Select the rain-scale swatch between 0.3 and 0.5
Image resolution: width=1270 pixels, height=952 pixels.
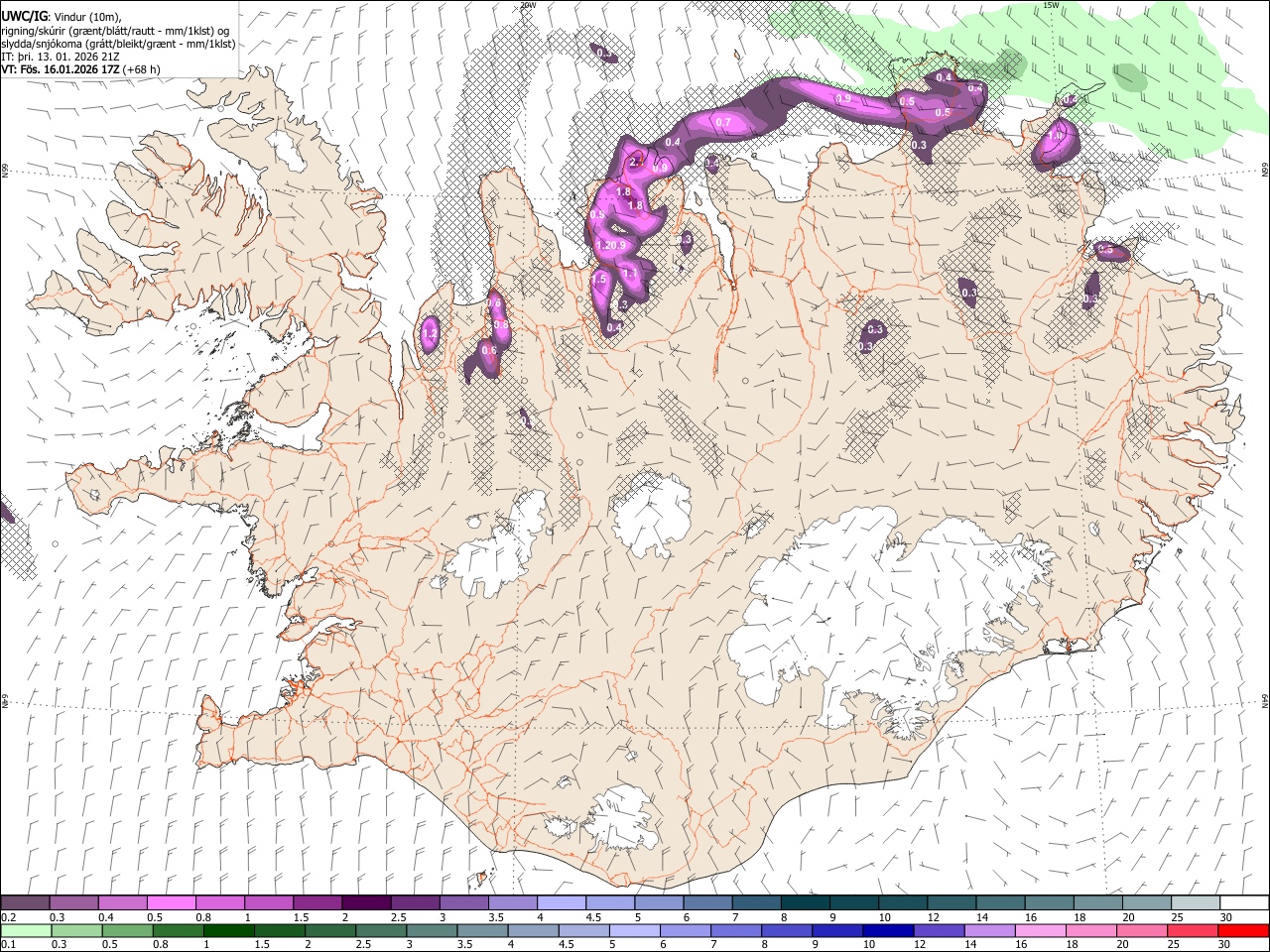[x=76, y=930]
